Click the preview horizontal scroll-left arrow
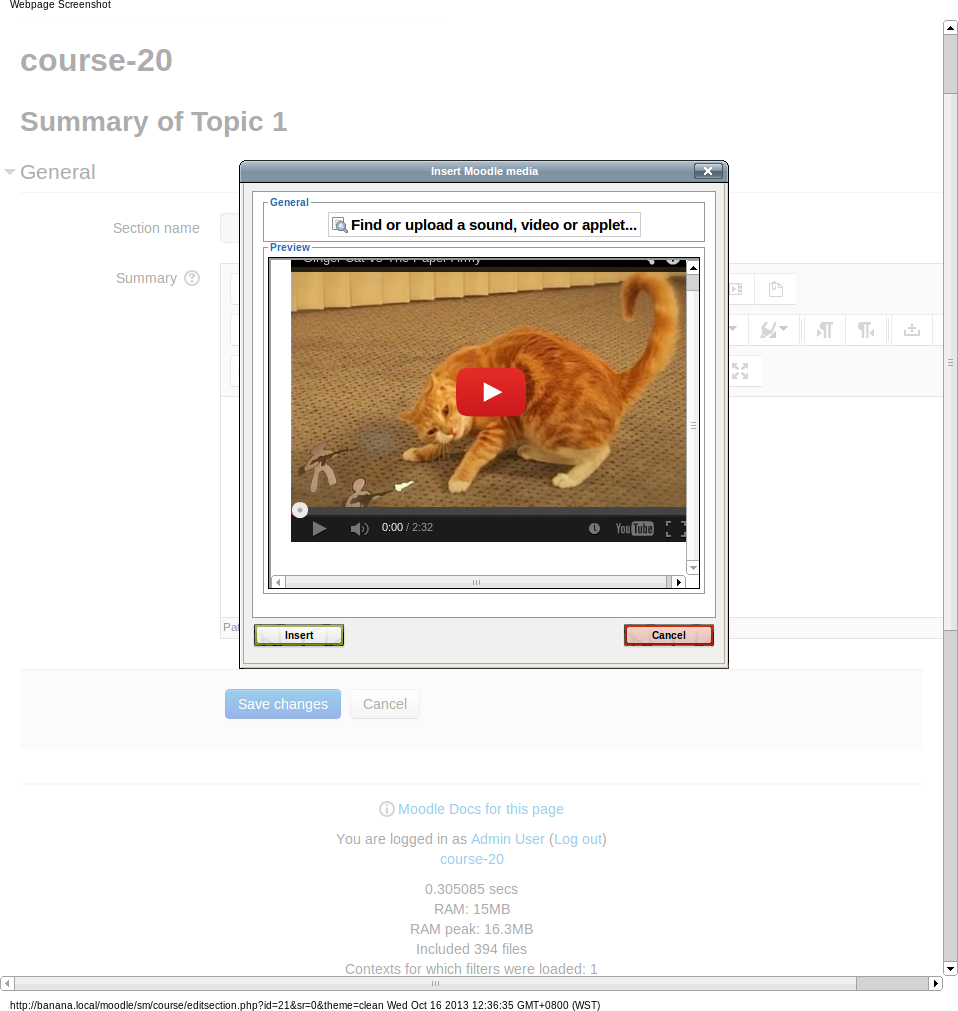The width and height of the screenshot is (958, 1011). pos(278,582)
